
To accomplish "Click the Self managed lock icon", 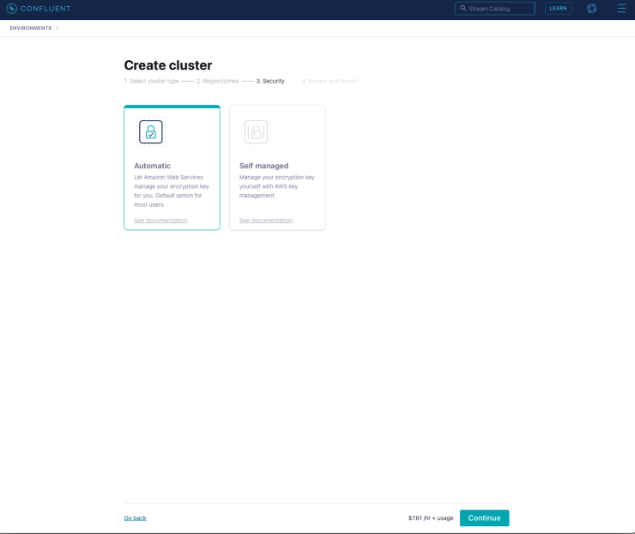I will click(256, 132).
